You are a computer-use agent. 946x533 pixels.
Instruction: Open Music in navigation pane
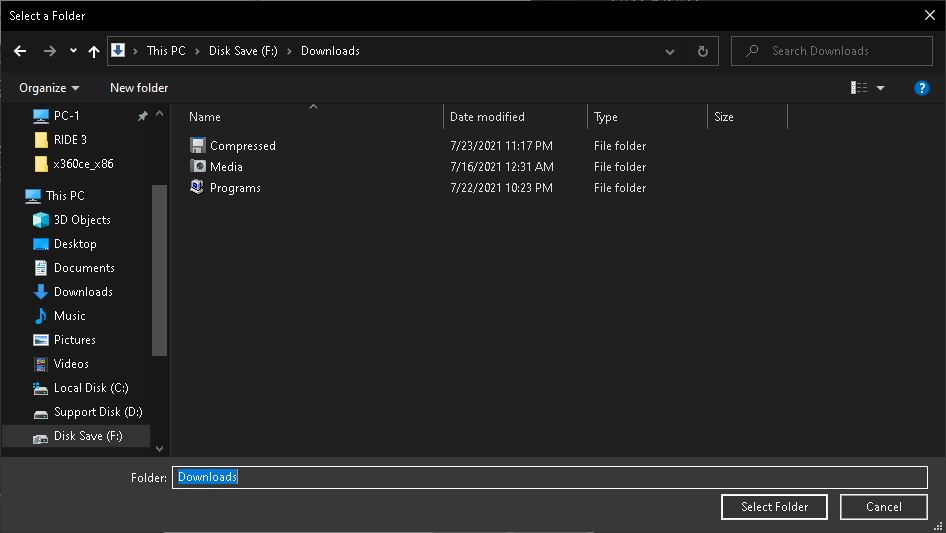pos(69,316)
